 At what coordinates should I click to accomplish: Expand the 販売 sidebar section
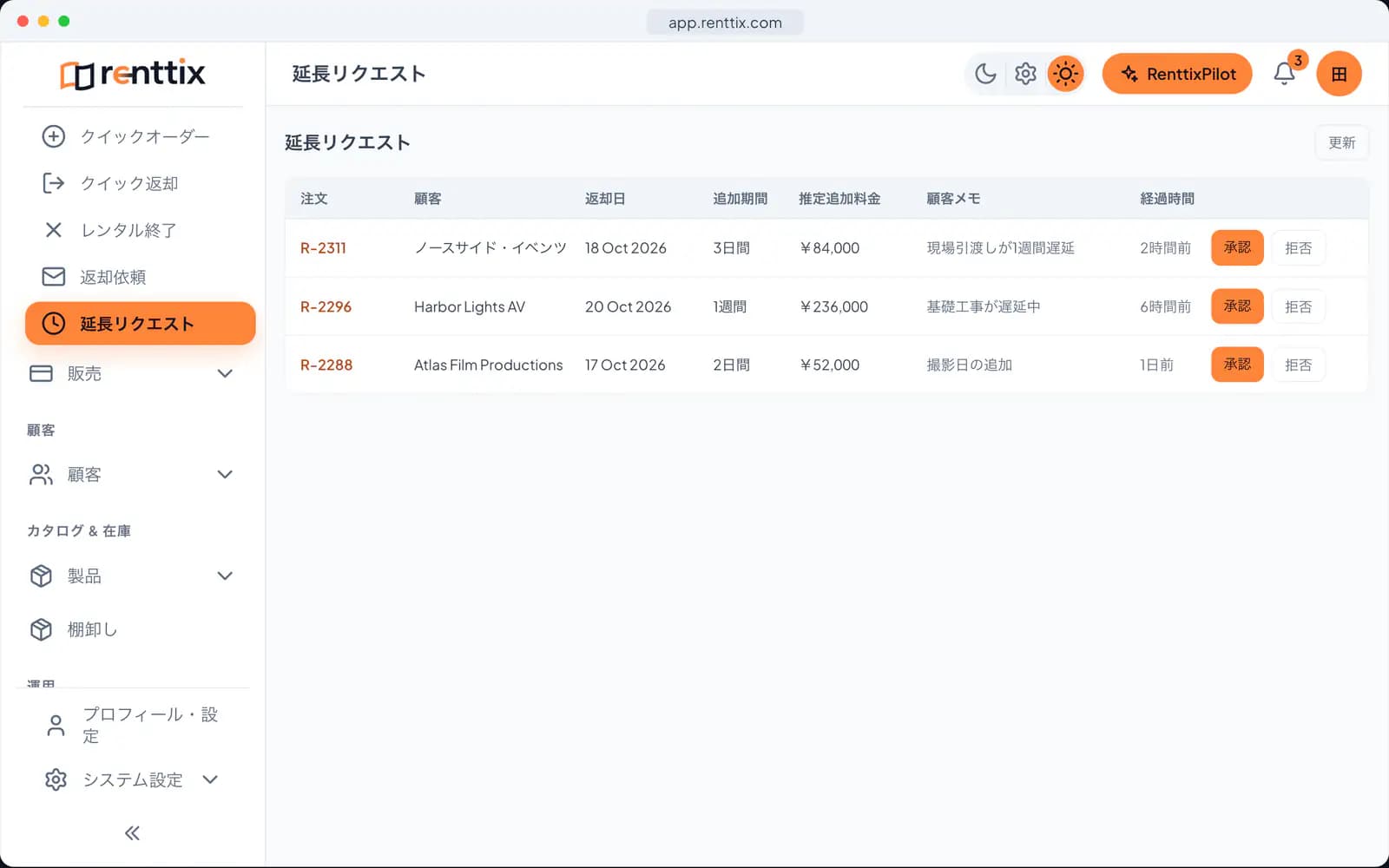pyautogui.click(x=132, y=373)
